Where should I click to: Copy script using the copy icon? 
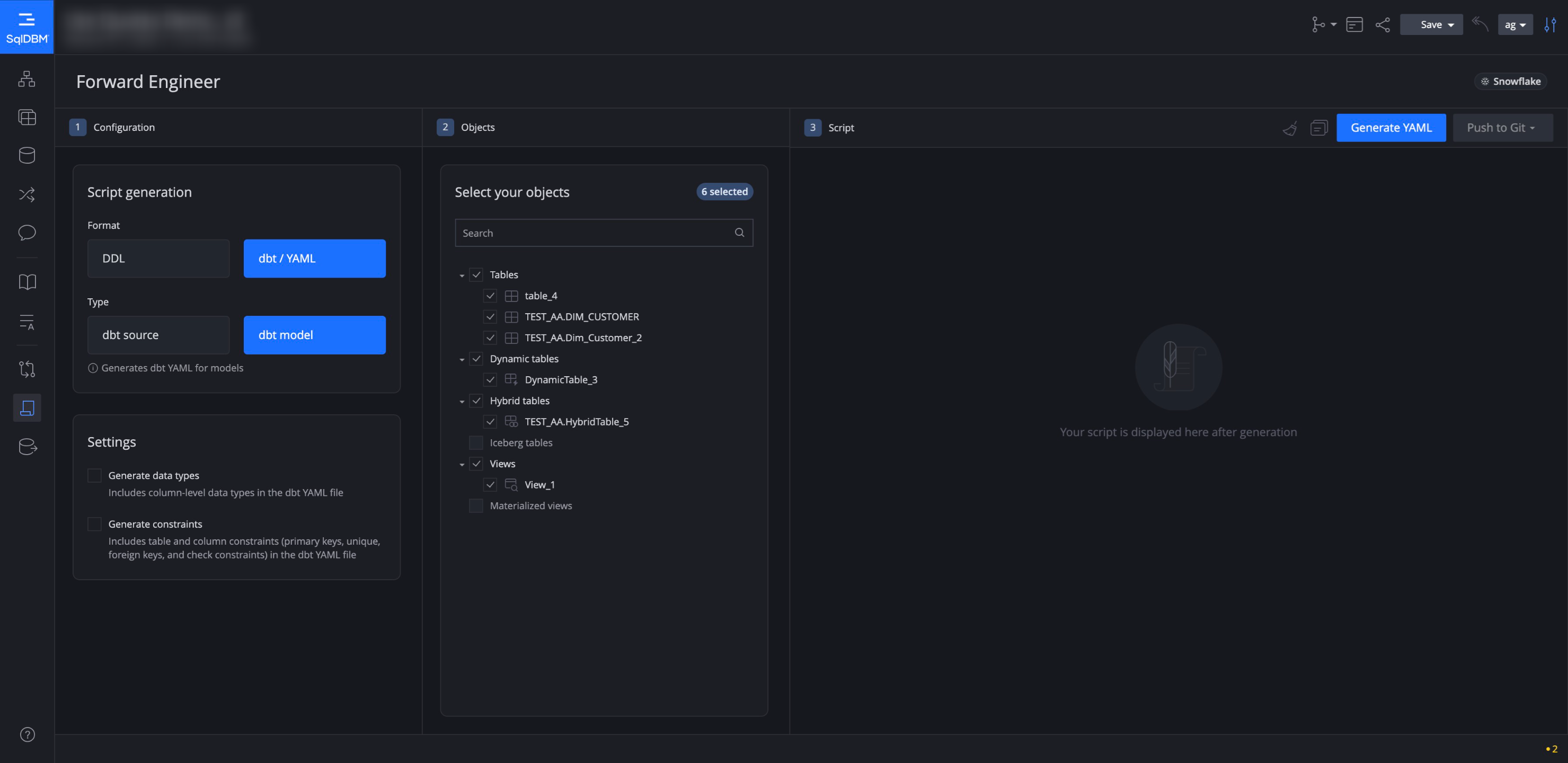click(x=1318, y=128)
